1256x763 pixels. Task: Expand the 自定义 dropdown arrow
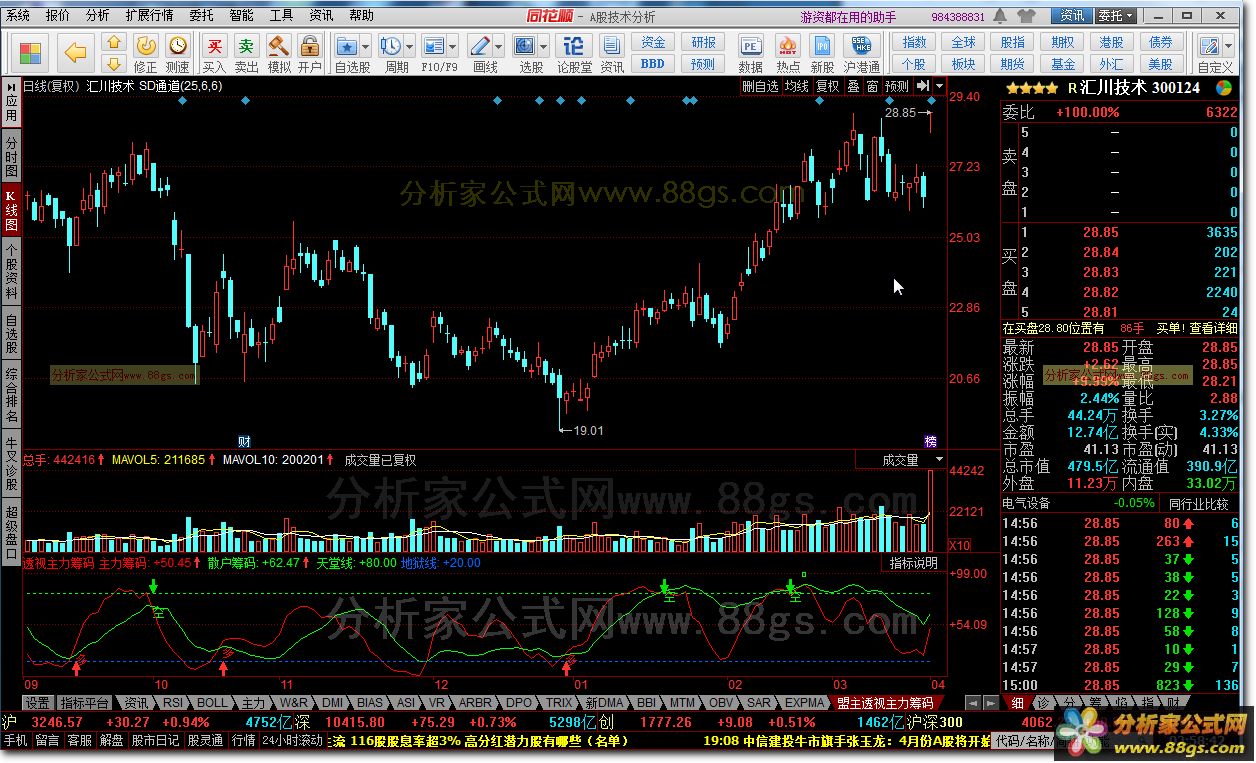click(x=1229, y=46)
